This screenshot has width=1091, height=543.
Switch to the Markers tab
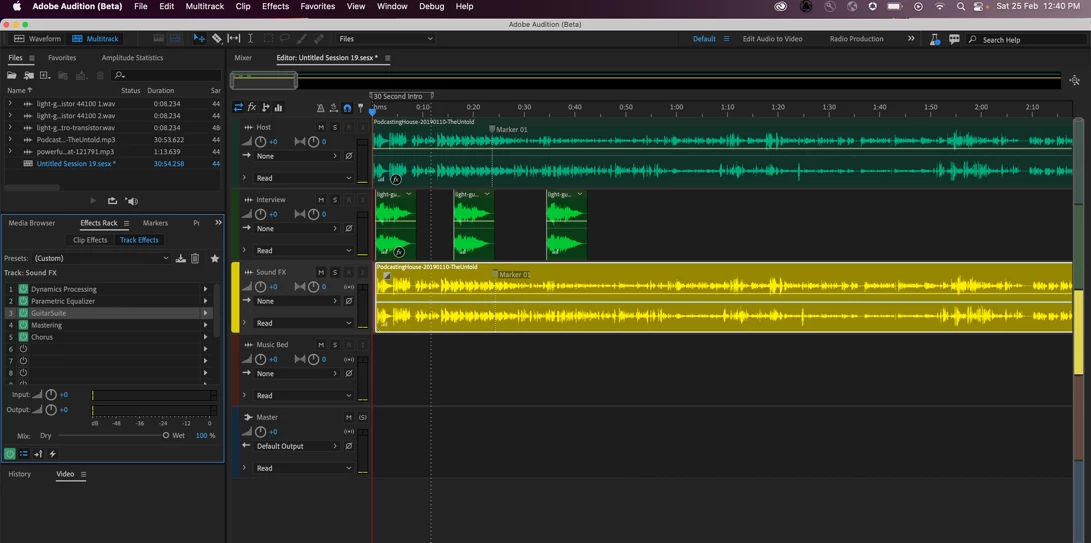(x=155, y=223)
